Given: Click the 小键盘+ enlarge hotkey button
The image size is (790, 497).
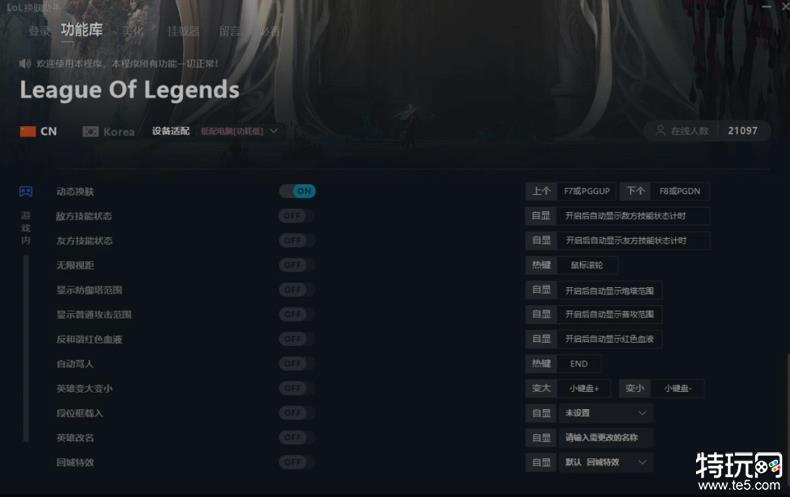Looking at the screenshot, I should [584, 388].
